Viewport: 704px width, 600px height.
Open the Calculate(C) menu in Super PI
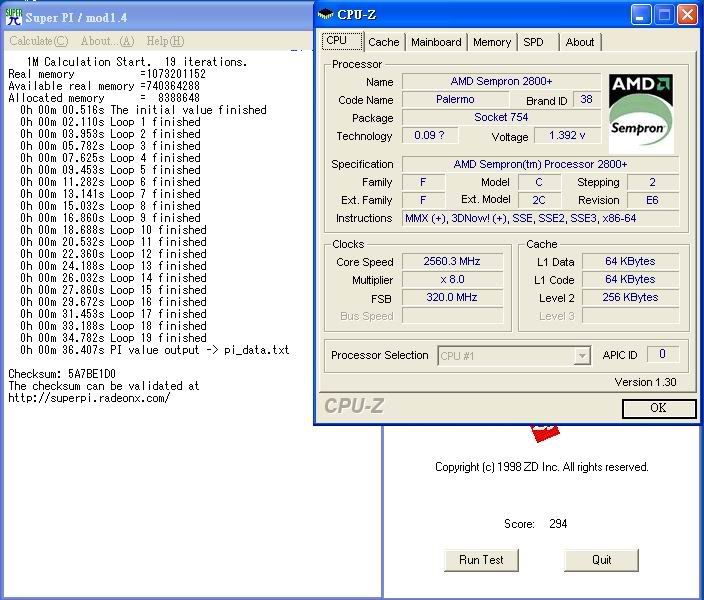tap(39, 41)
